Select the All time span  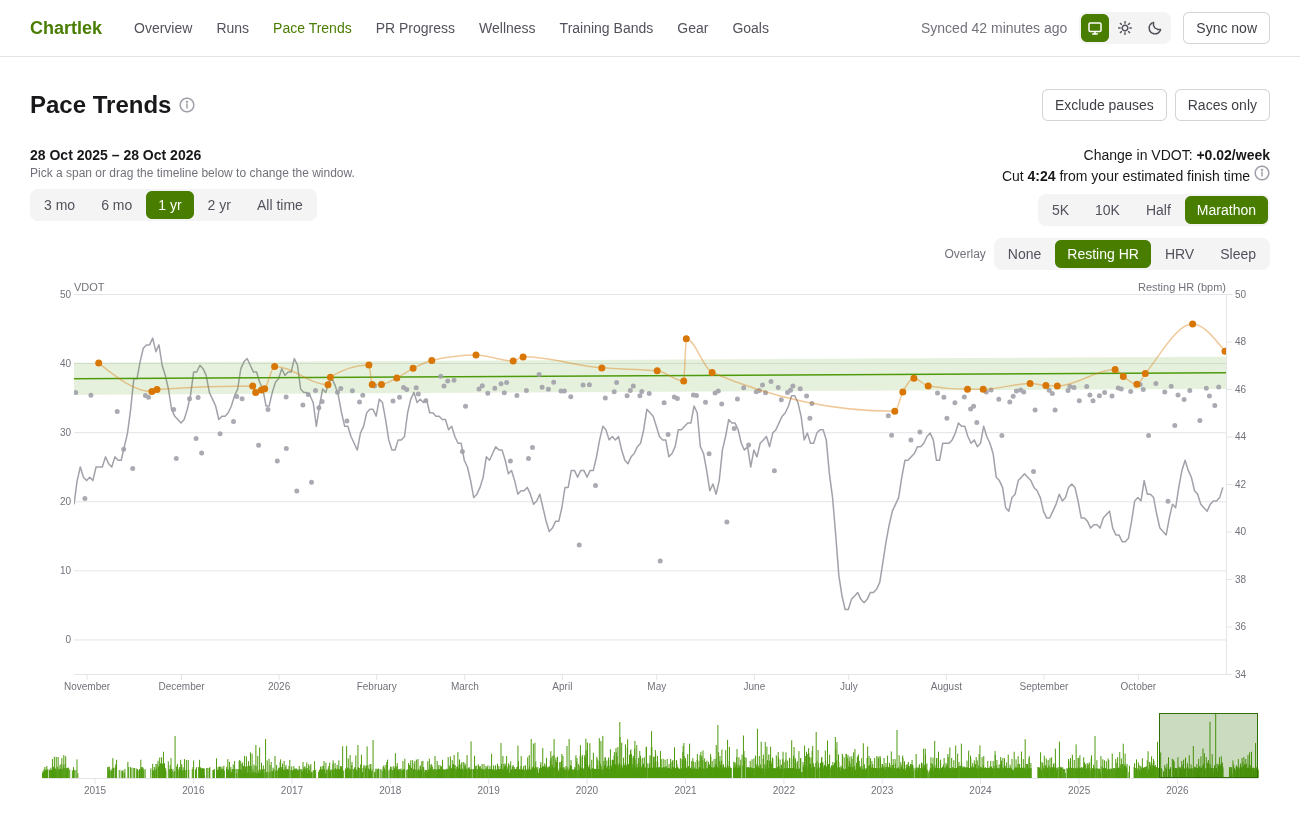point(280,205)
